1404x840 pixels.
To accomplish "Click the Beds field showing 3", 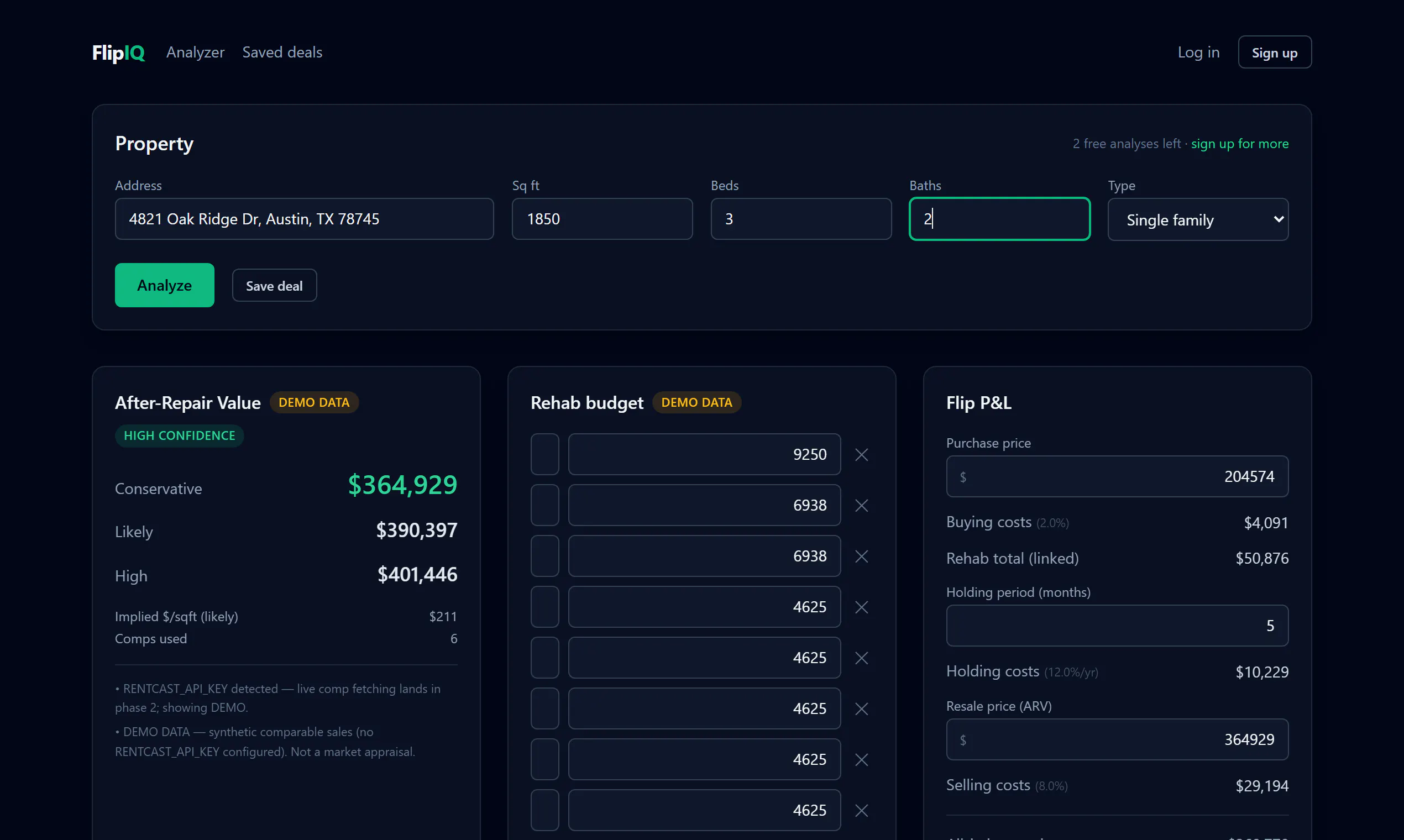I will point(800,219).
